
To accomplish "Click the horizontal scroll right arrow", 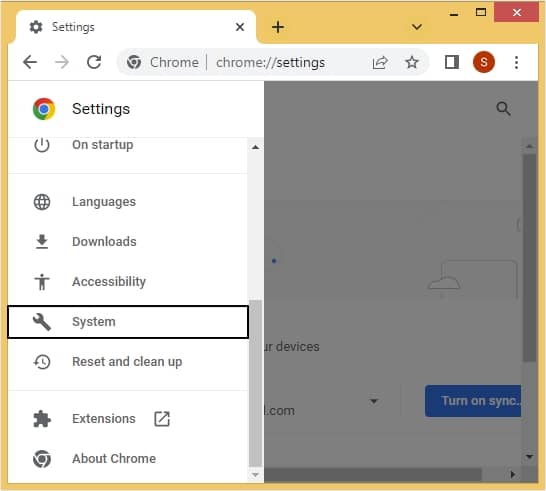I will pyautogui.click(x=513, y=474).
